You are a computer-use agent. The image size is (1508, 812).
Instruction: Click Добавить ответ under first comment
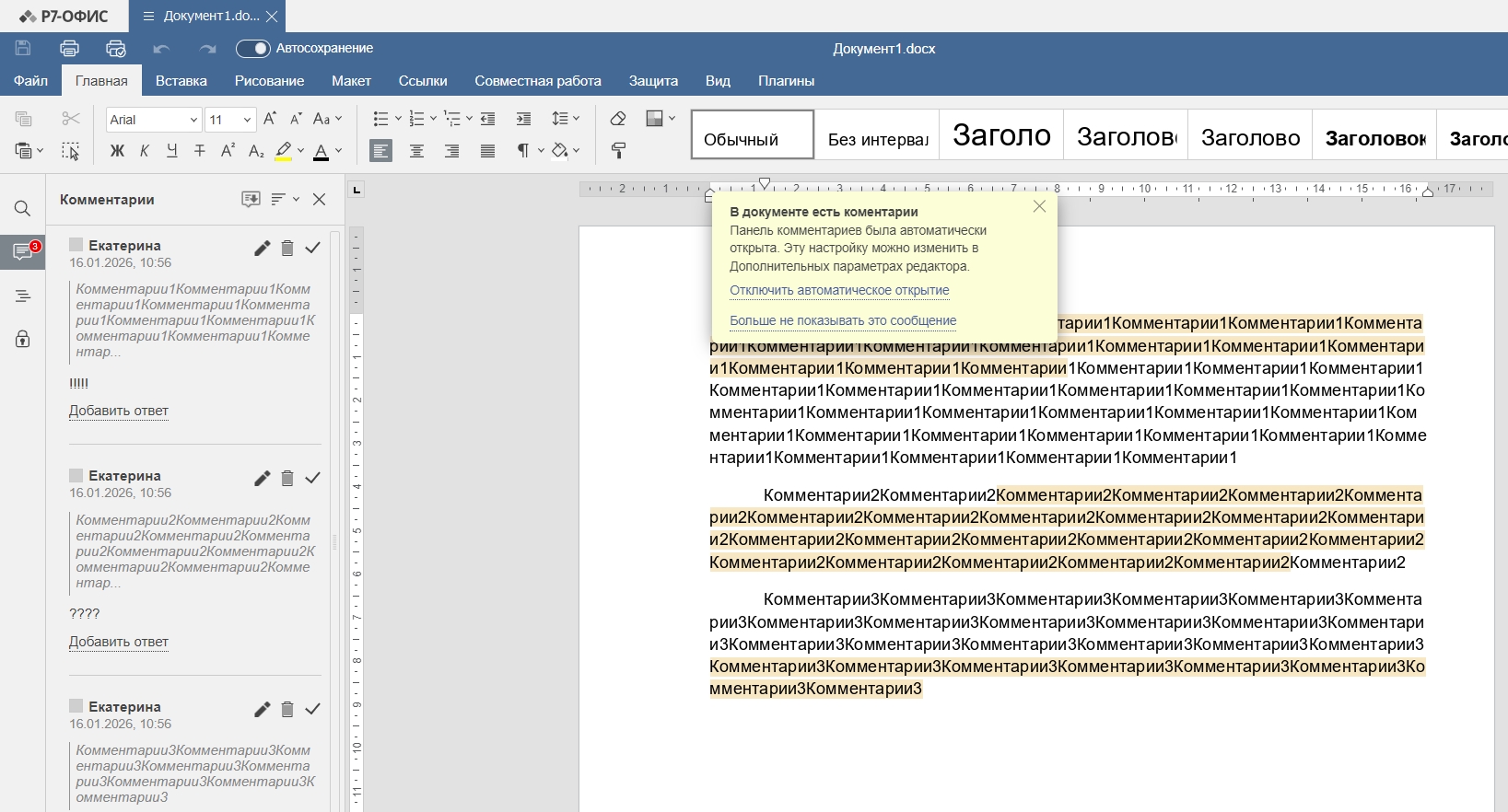click(119, 411)
